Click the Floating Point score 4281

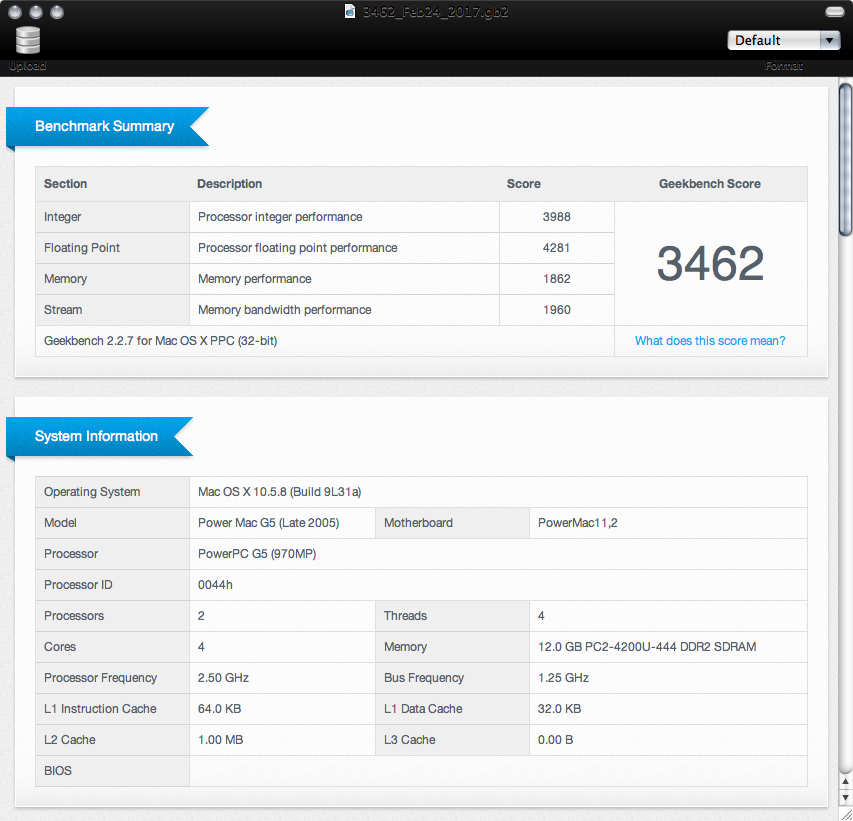click(557, 248)
